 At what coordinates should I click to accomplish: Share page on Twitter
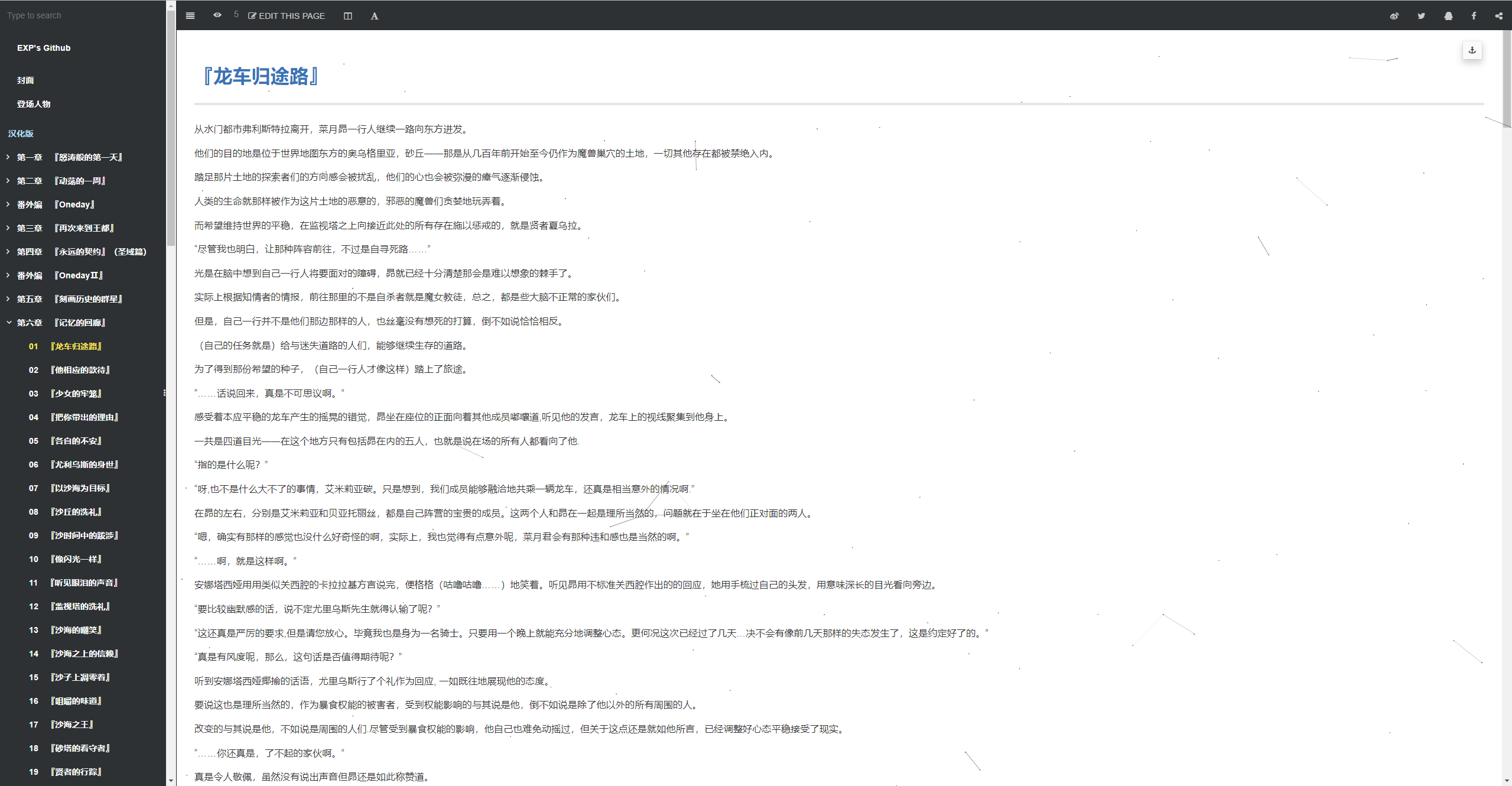1421,16
